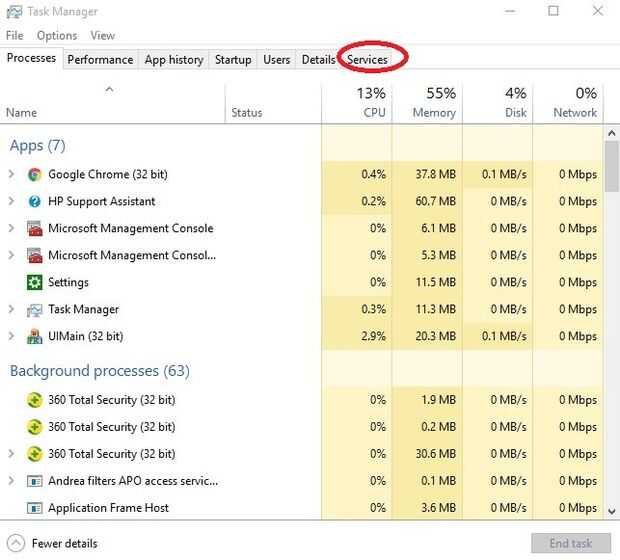Click the Application Frame Host icon
This screenshot has width=620, height=560.
point(35,508)
